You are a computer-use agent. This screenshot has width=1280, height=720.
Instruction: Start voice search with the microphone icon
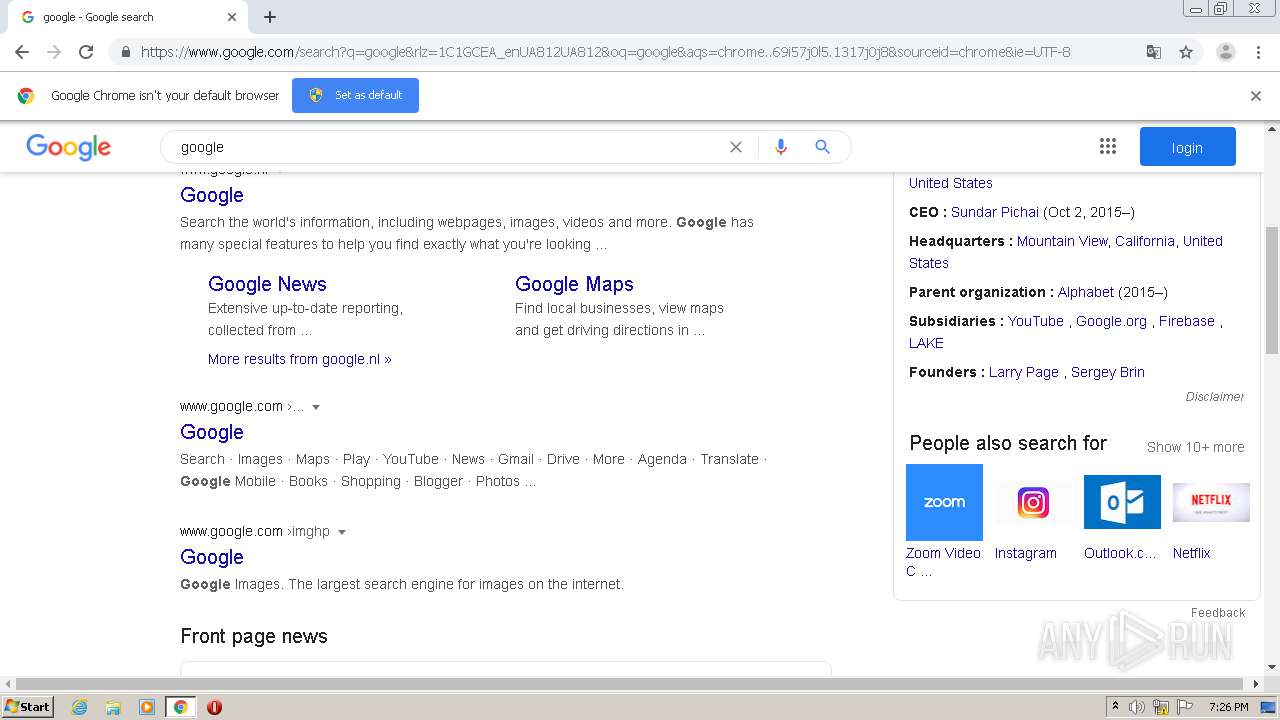(x=781, y=147)
